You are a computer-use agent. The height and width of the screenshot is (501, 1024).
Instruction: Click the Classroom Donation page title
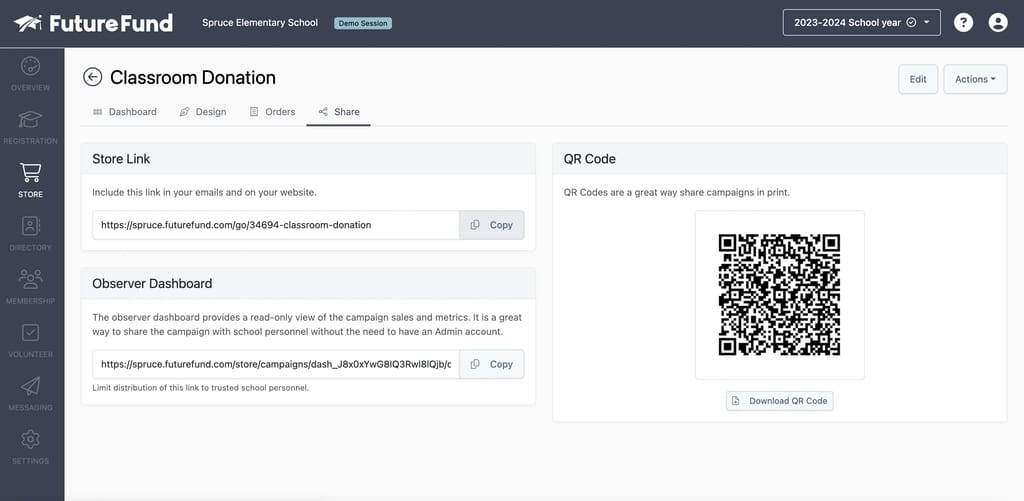[193, 78]
